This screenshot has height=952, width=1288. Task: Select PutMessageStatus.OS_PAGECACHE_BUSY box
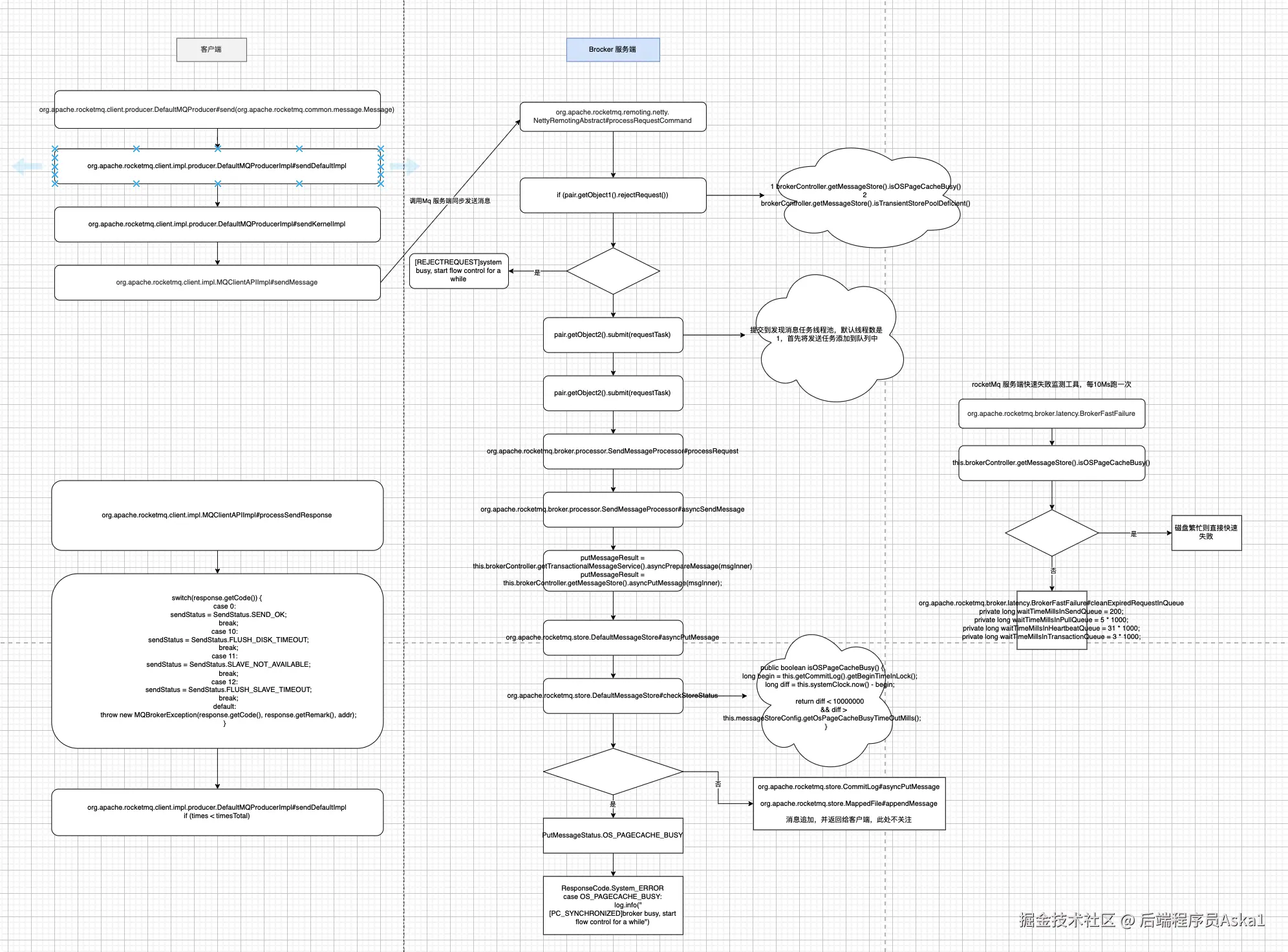(612, 836)
